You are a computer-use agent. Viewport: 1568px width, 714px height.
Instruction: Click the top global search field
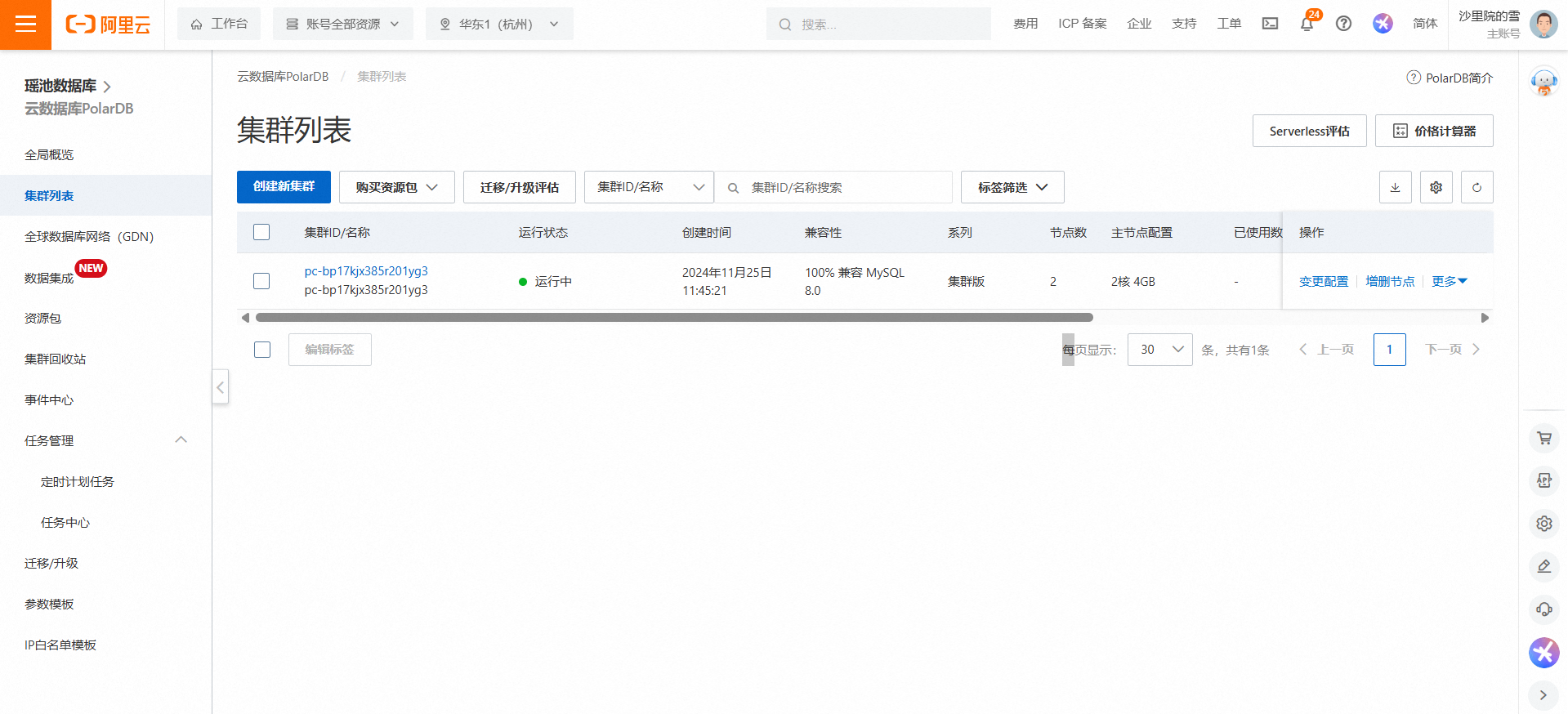click(x=878, y=24)
